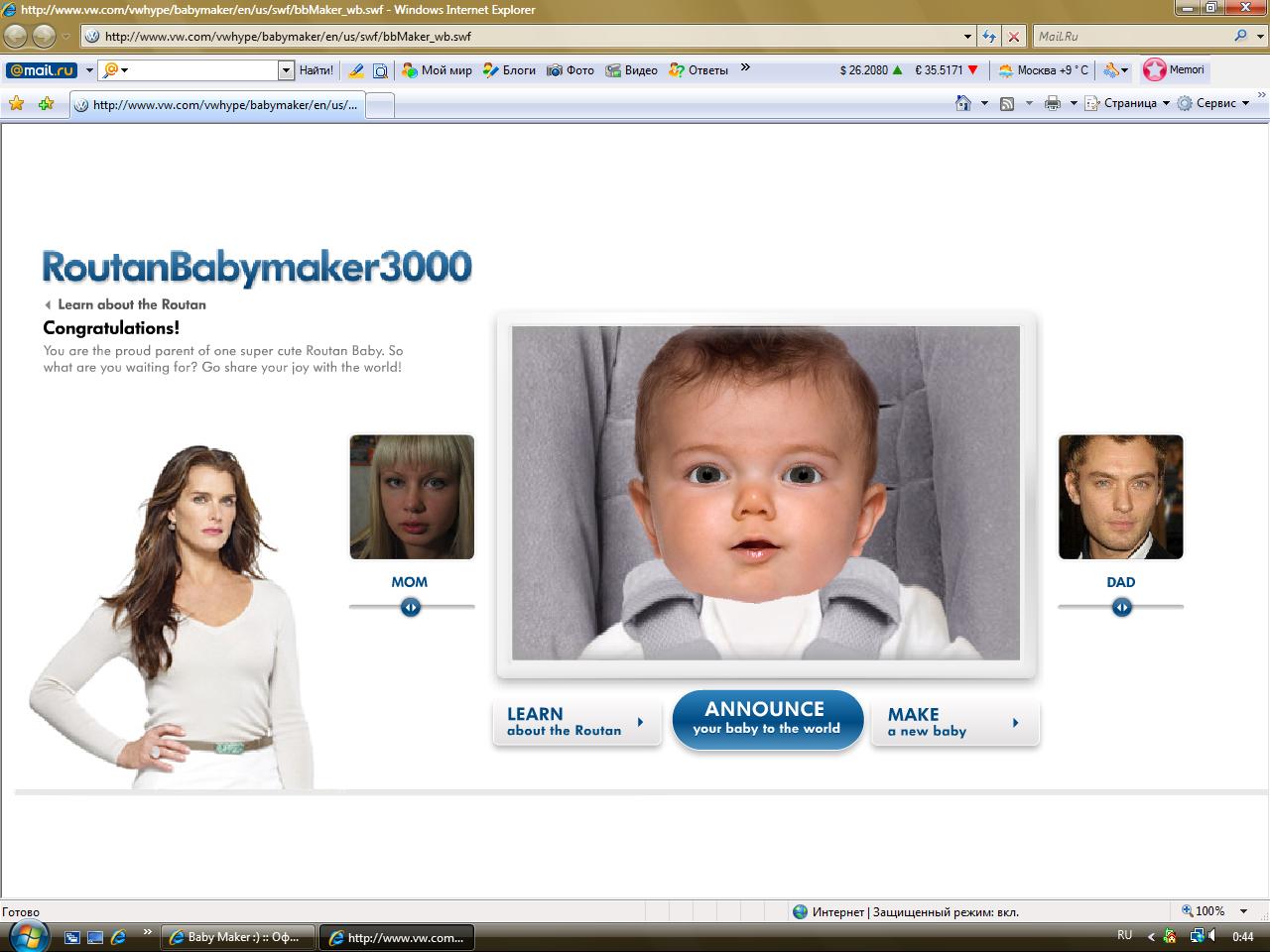Click the Internet protected mode status
Viewport: 1270px width, 952px height.
click(905, 911)
